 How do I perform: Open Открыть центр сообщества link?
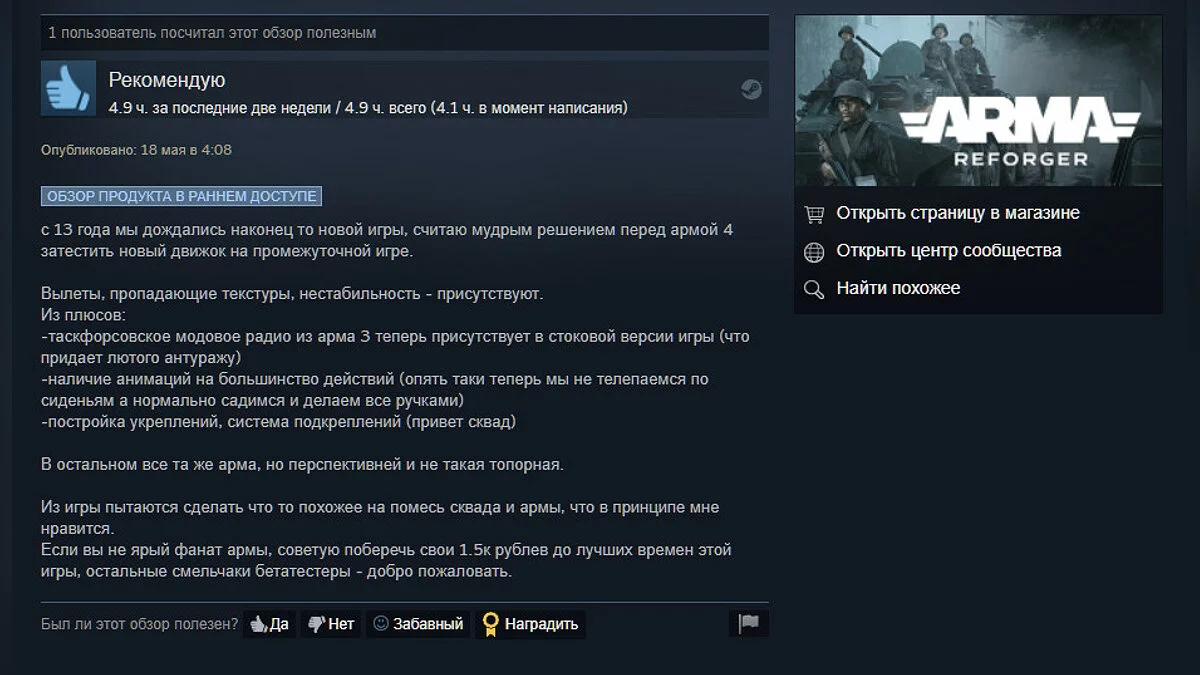tap(949, 251)
